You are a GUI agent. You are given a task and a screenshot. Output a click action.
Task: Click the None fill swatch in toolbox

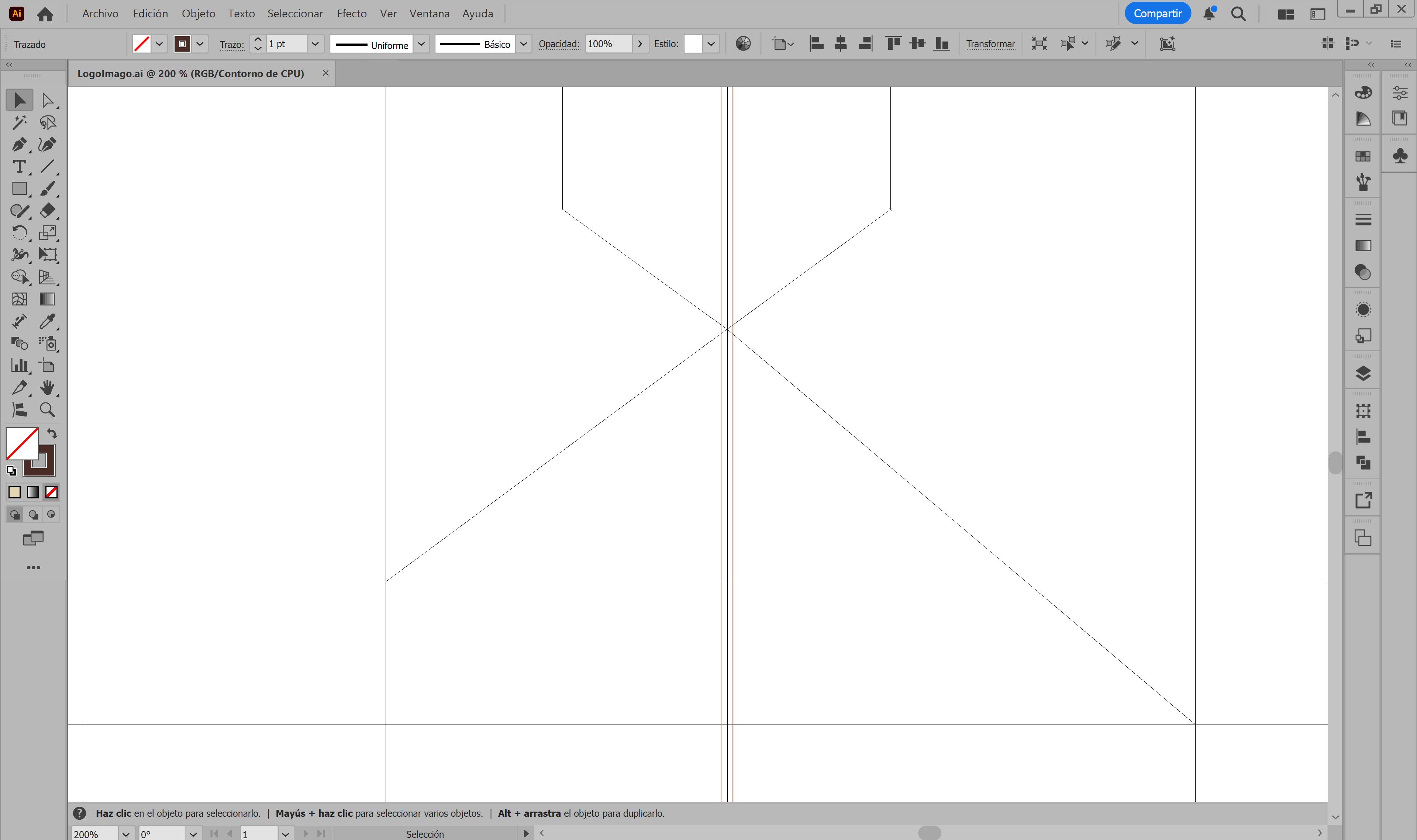(52, 492)
